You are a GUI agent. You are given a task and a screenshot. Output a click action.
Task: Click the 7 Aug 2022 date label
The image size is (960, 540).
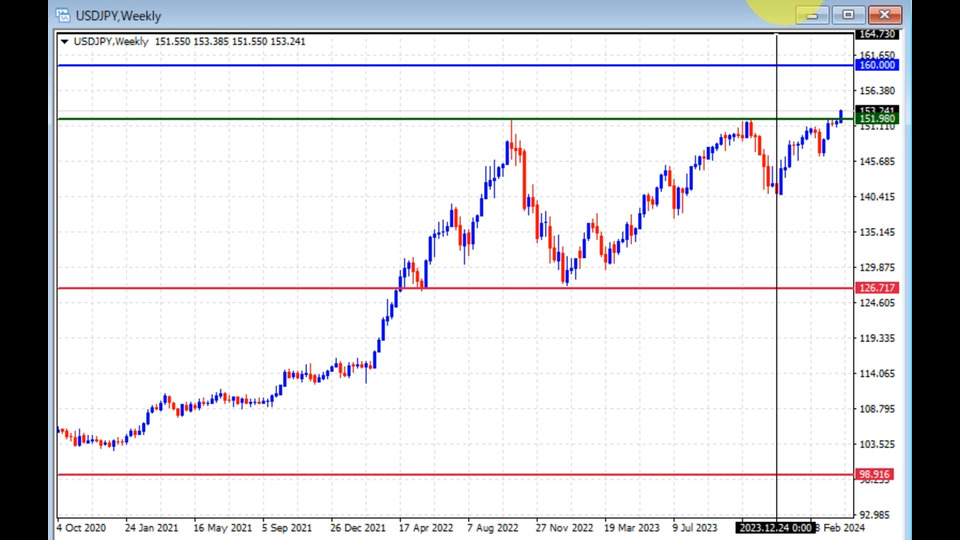(493, 528)
